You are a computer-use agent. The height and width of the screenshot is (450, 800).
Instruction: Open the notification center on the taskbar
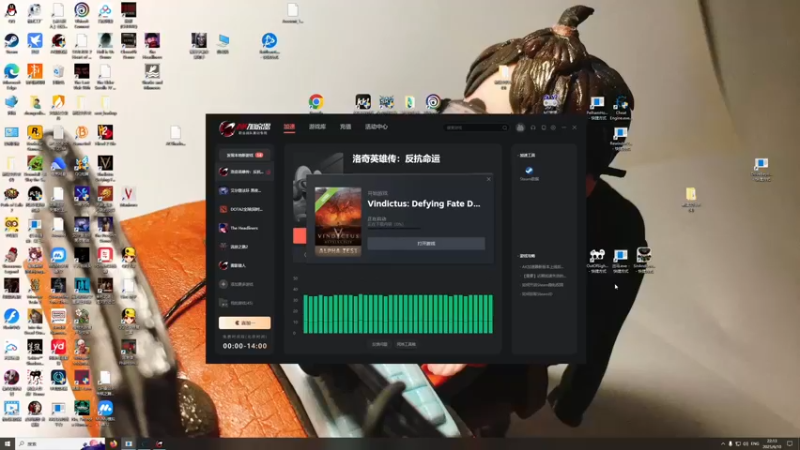coord(790,444)
